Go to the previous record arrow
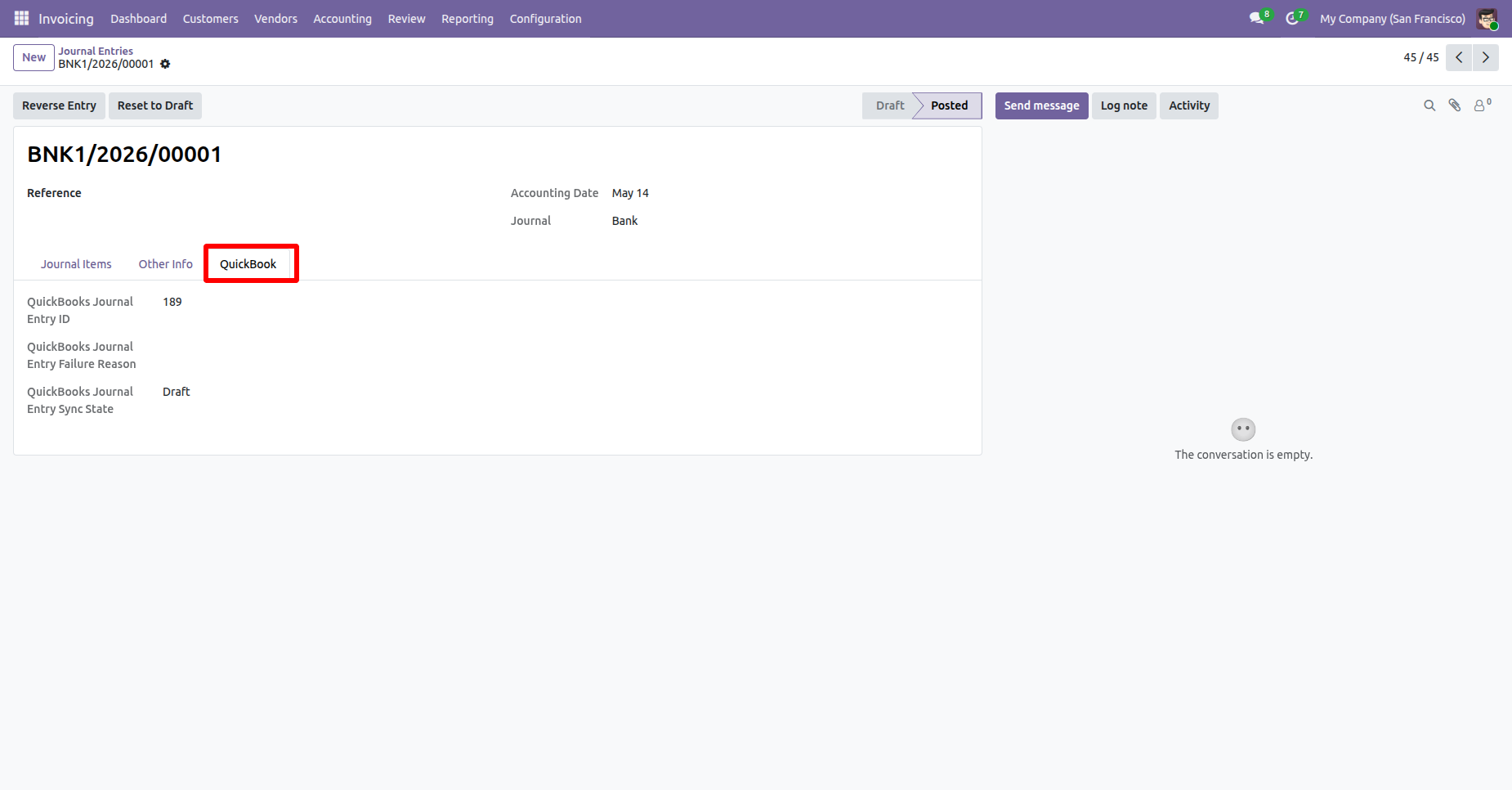 point(1459,57)
